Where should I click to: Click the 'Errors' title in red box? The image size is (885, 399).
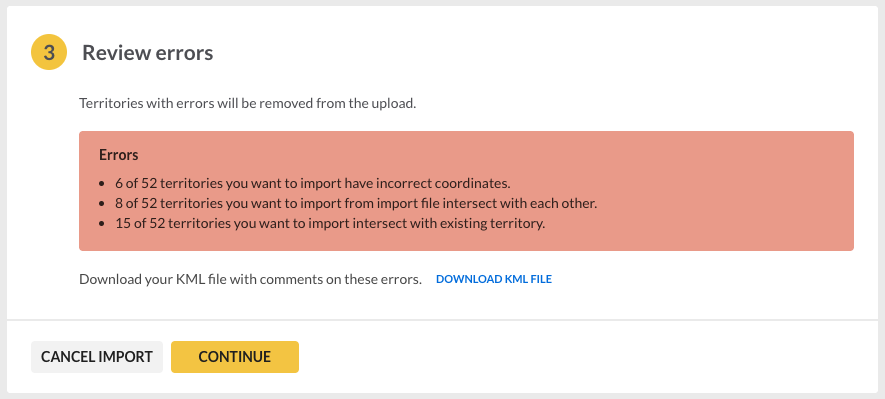[x=119, y=155]
